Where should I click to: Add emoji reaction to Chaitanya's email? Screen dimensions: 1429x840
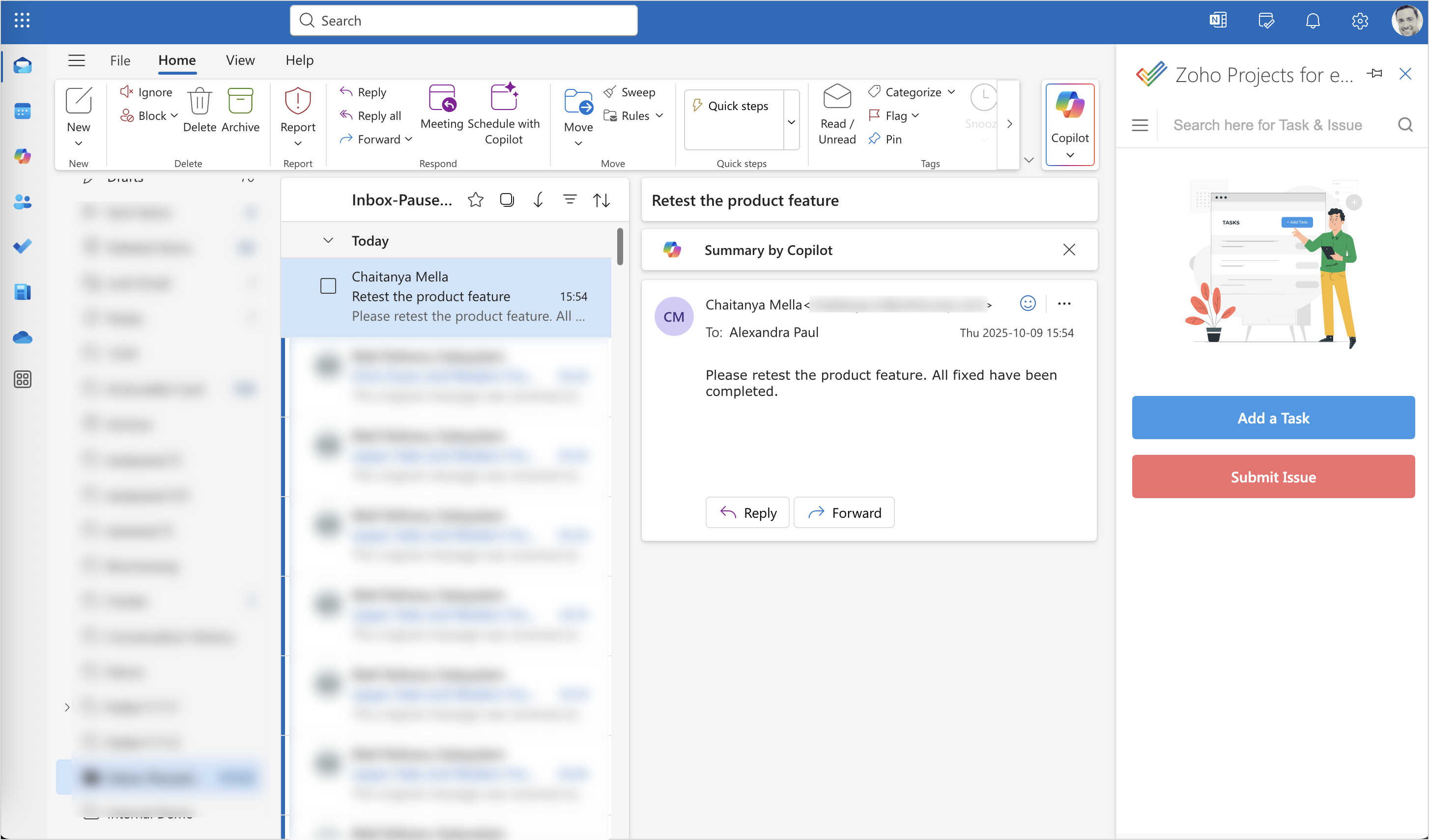1028,304
